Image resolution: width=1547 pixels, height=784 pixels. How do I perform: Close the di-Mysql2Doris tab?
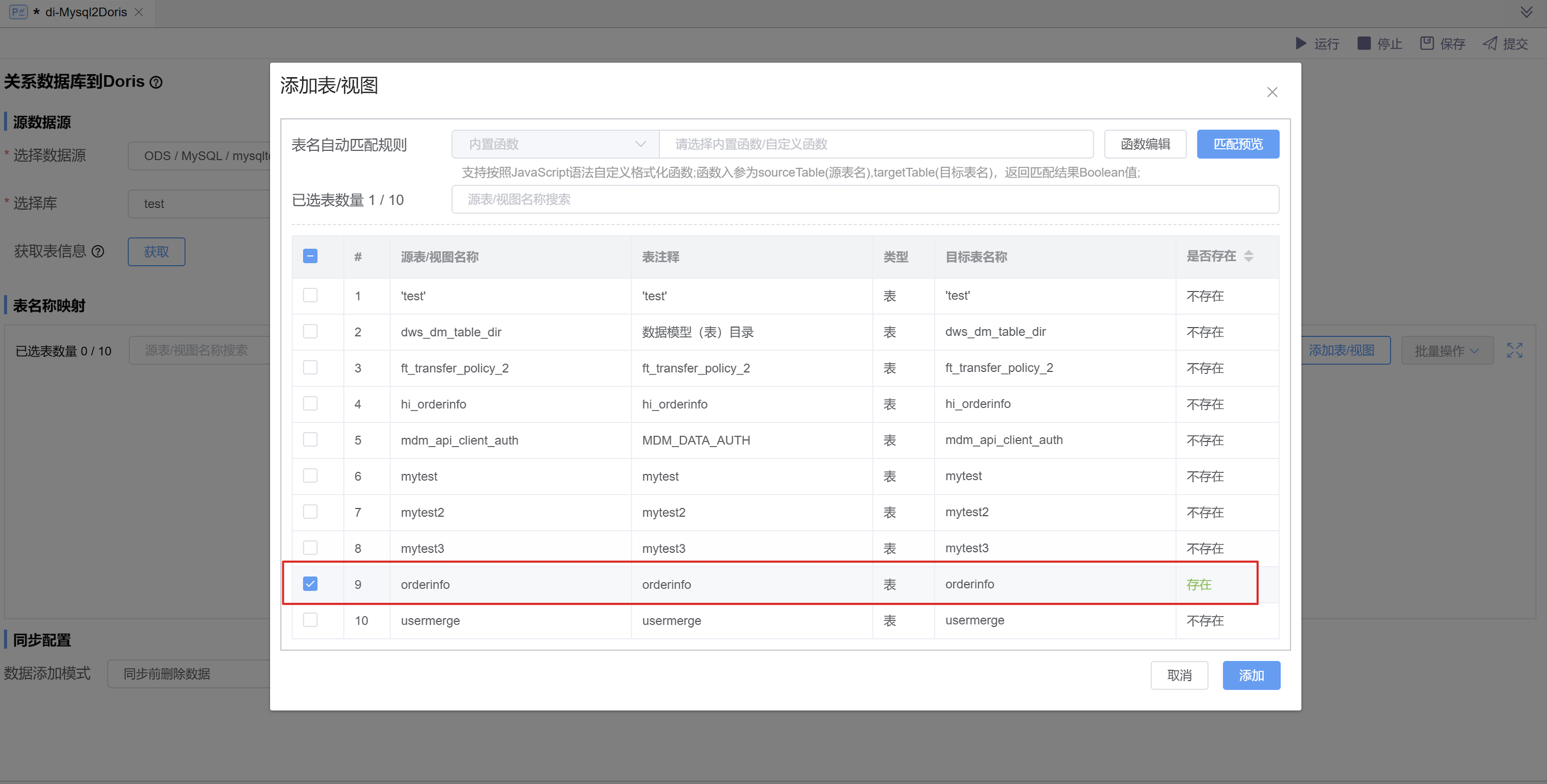point(139,12)
